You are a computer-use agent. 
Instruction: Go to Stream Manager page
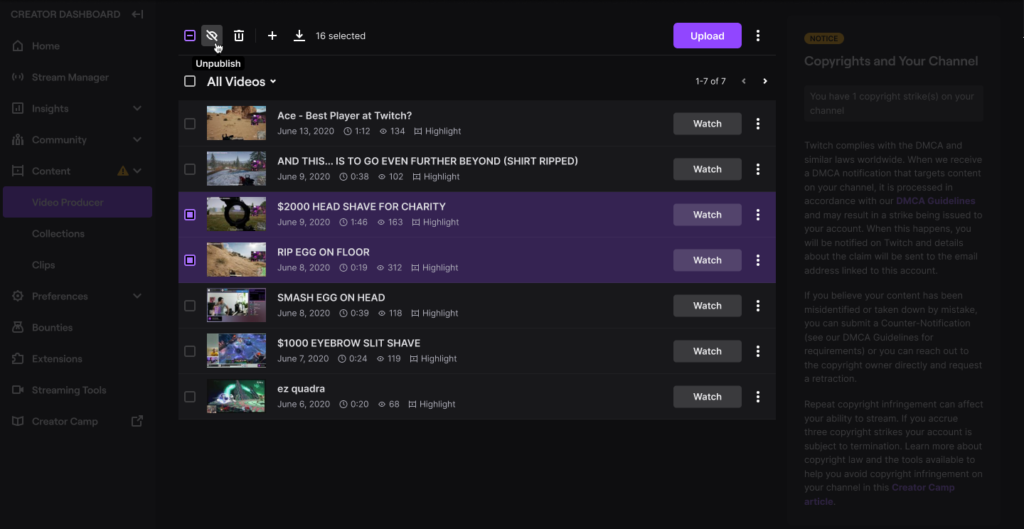pyautogui.click(x=71, y=78)
